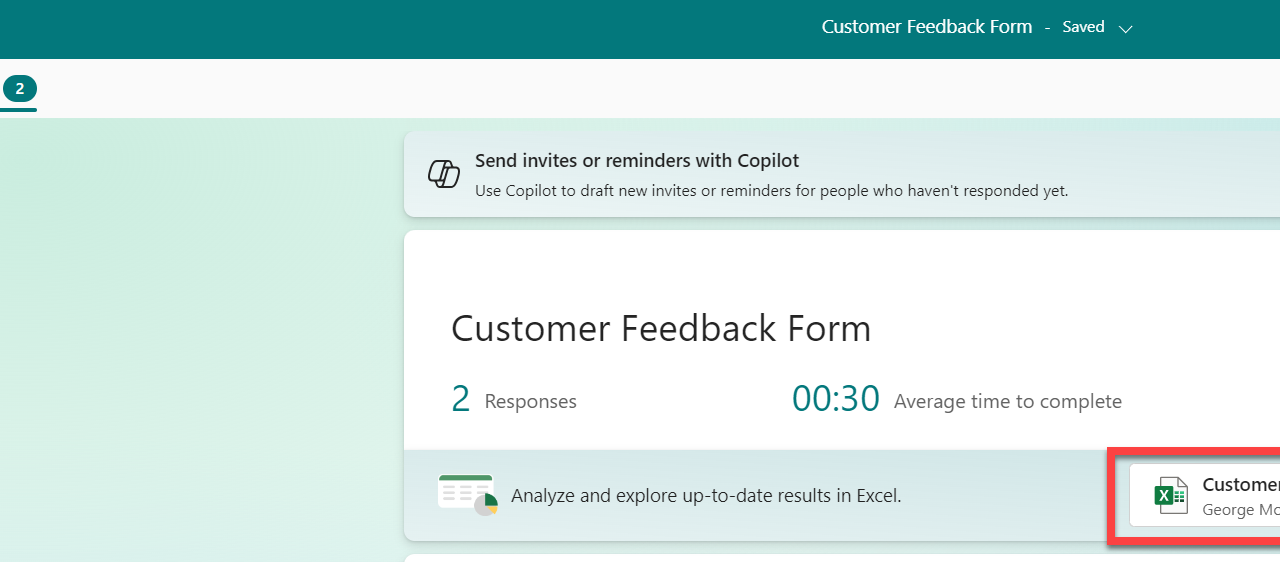Click the Average time to complete label
The height and width of the screenshot is (562, 1280).
pos(1007,402)
